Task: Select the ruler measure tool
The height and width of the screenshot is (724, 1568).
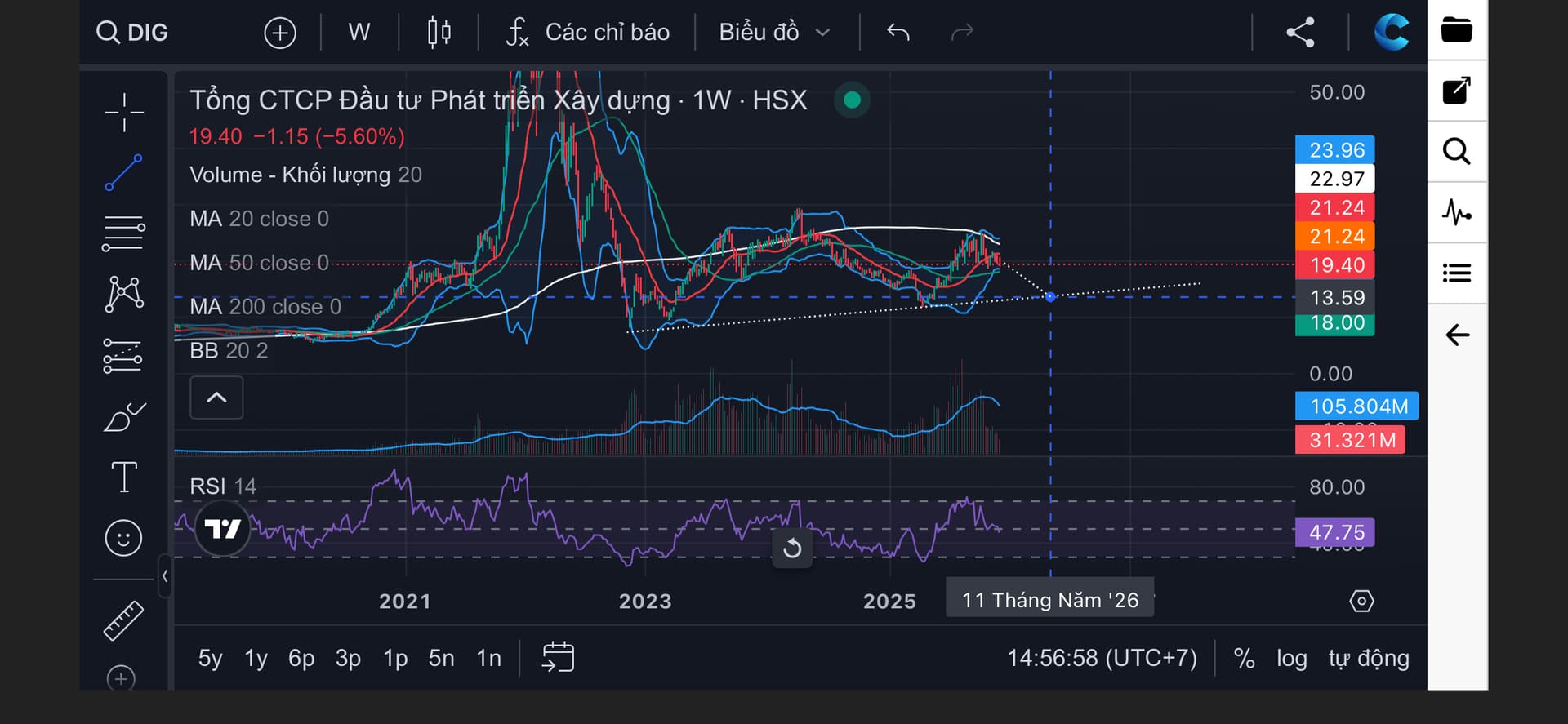Action: pyautogui.click(x=124, y=620)
